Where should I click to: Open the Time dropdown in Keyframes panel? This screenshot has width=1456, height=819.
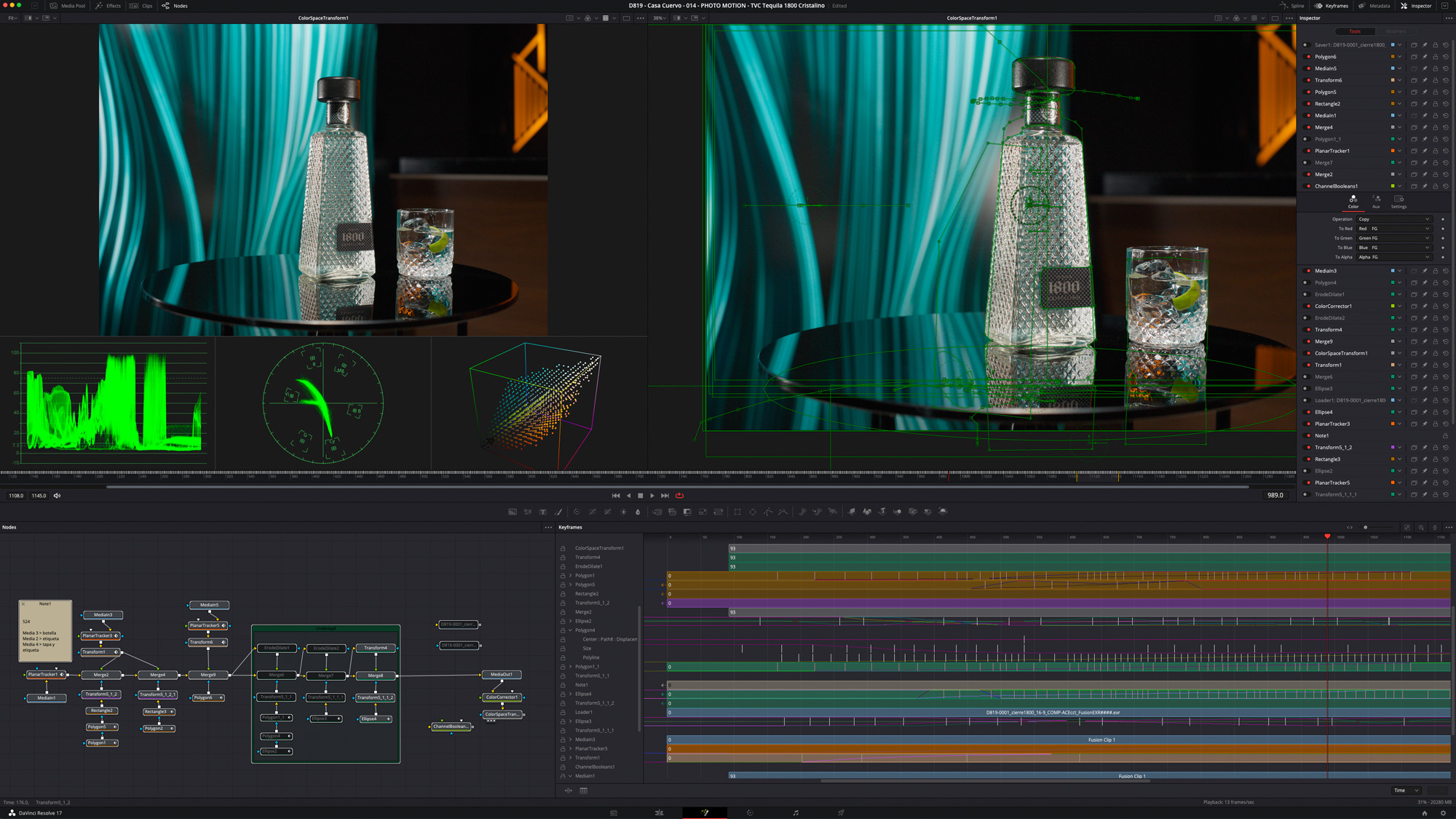pyautogui.click(x=1406, y=791)
